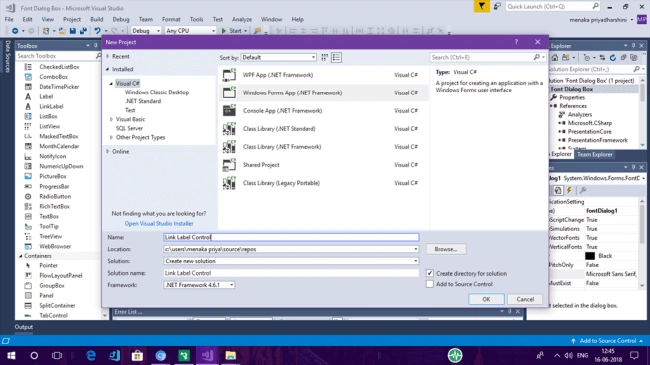Click RadioButton icon in Toolbox
This screenshot has width=650, height=365.
click(x=28, y=196)
